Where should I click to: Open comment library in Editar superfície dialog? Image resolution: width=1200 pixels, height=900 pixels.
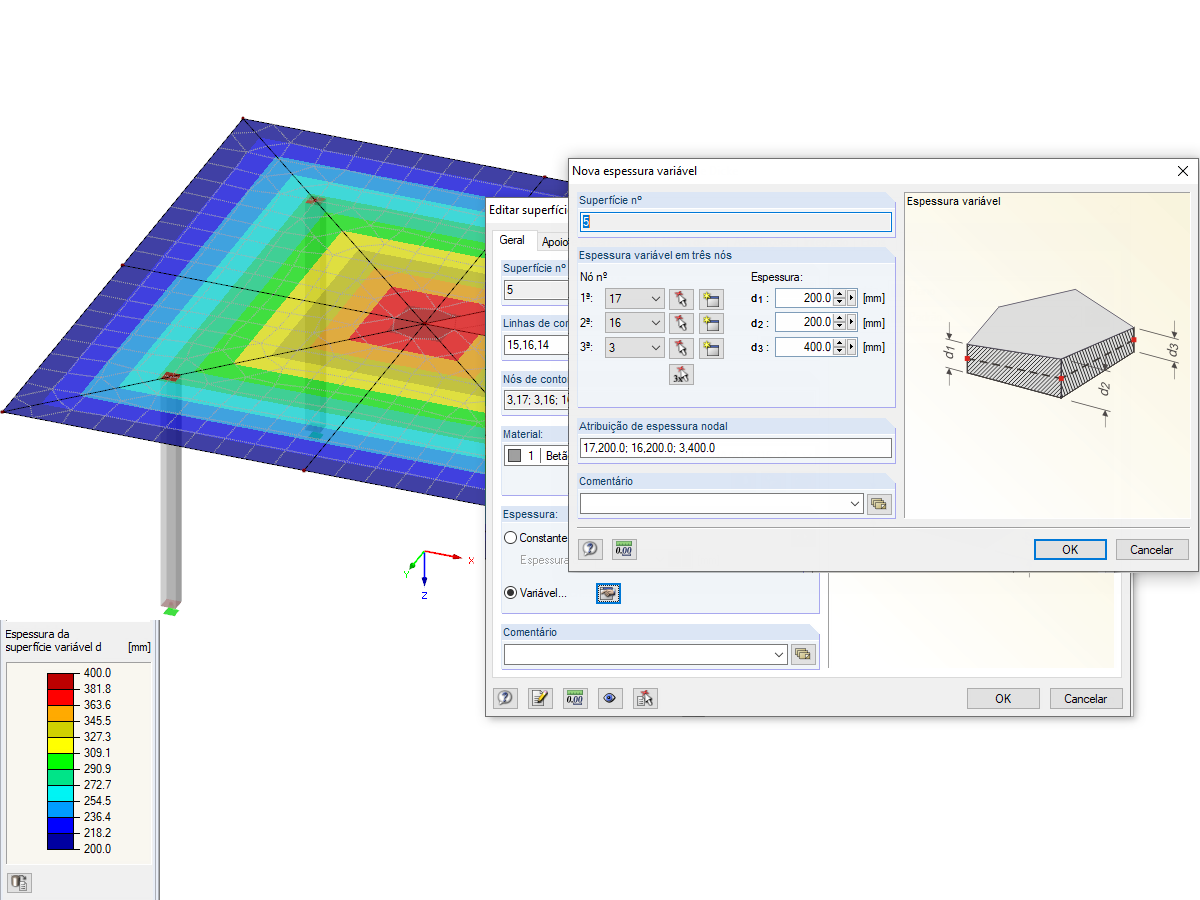802,655
